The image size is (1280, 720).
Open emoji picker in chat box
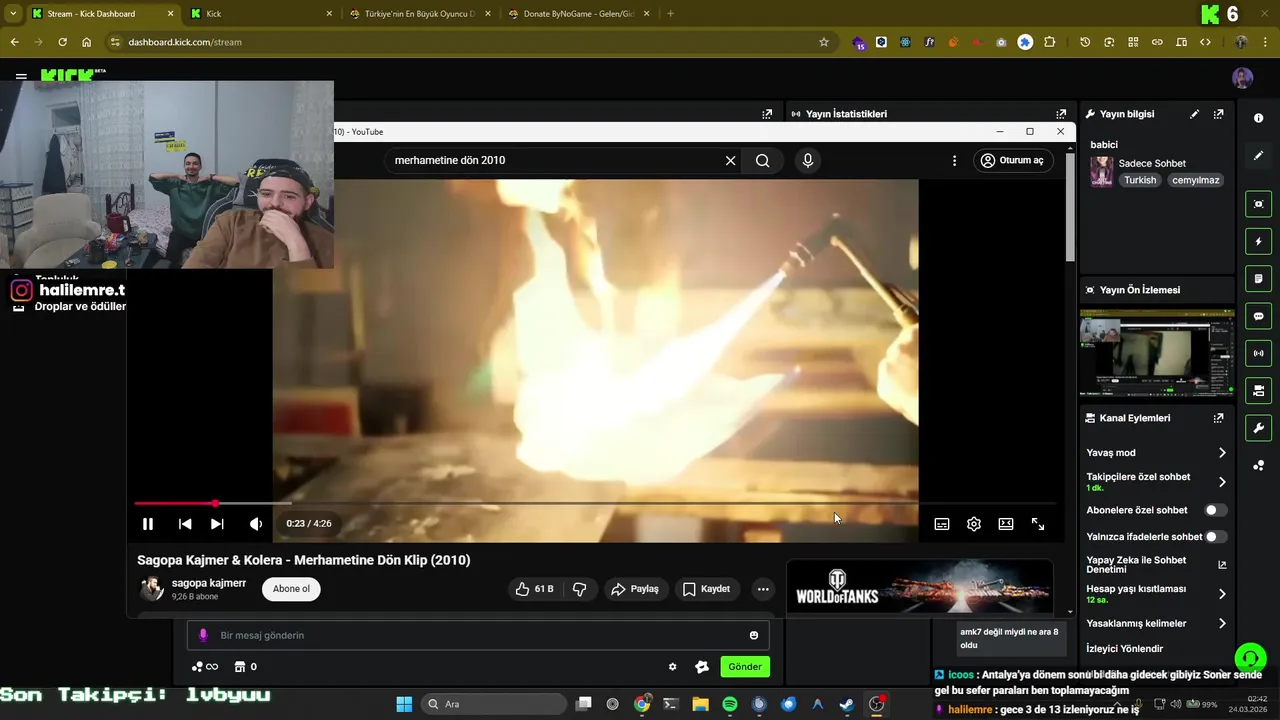coord(754,635)
